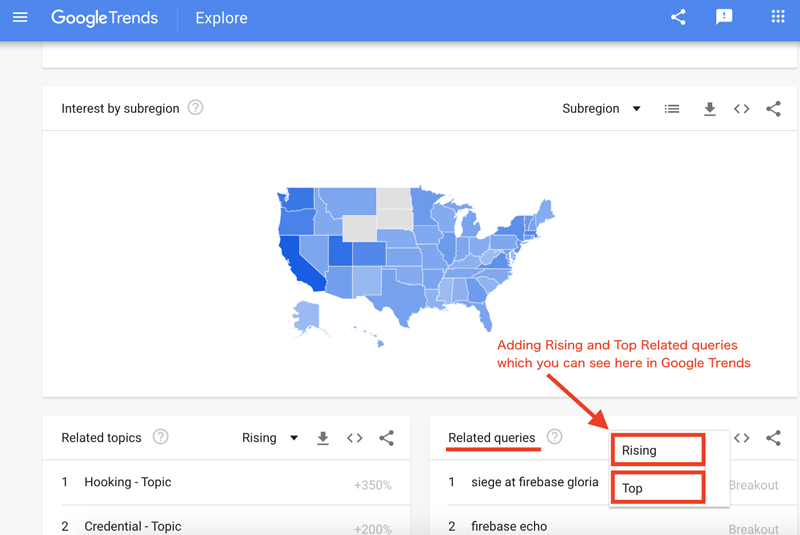The height and width of the screenshot is (535, 800).
Task: Open the hamburger main menu
Action: [x=20, y=17]
